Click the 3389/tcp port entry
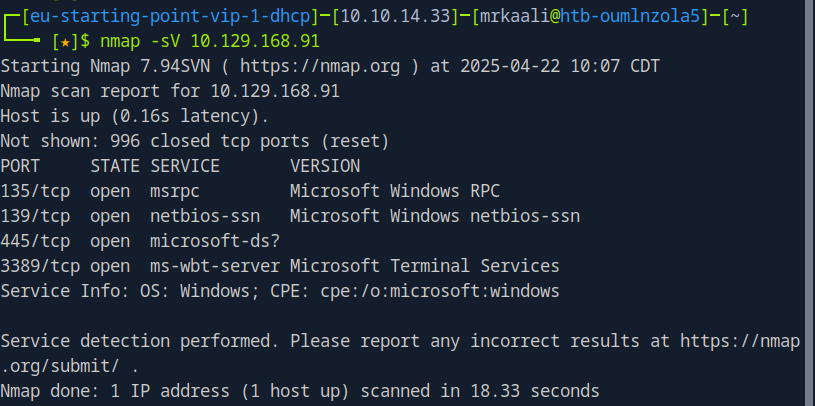Viewport: 815px width, 406px height. tap(40, 266)
